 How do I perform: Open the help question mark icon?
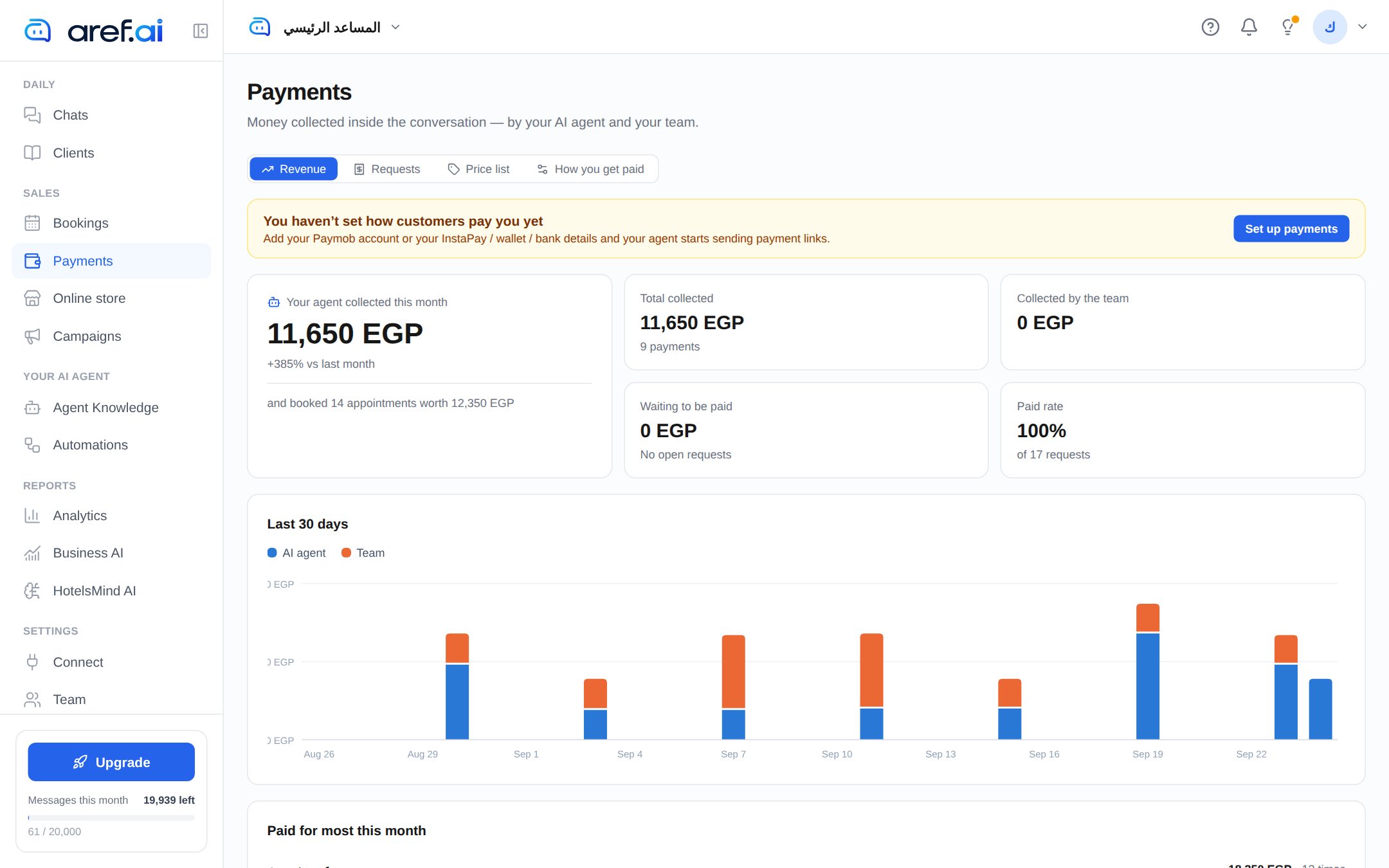1210,27
